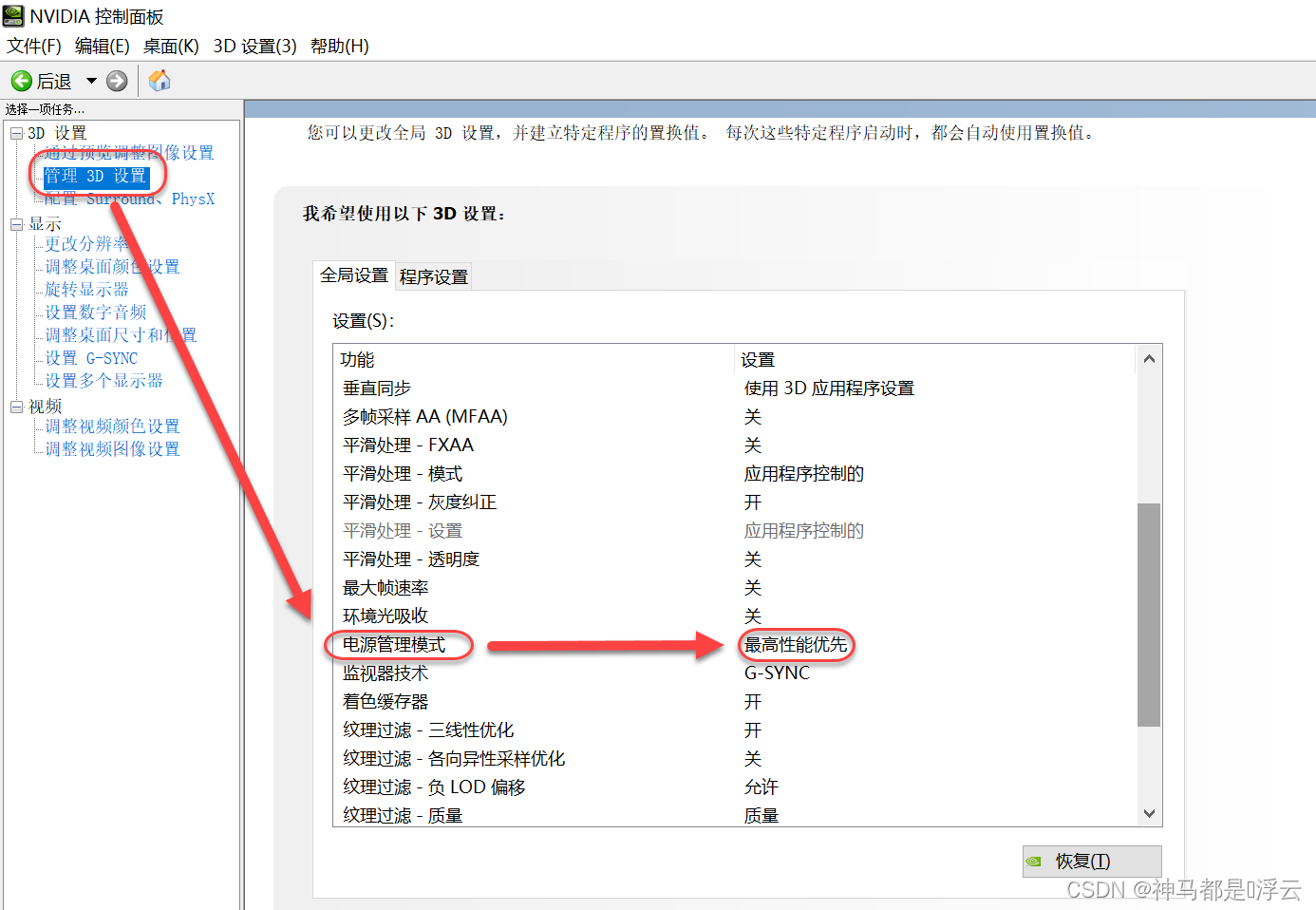Collapse the 显示 tree node

(16, 224)
